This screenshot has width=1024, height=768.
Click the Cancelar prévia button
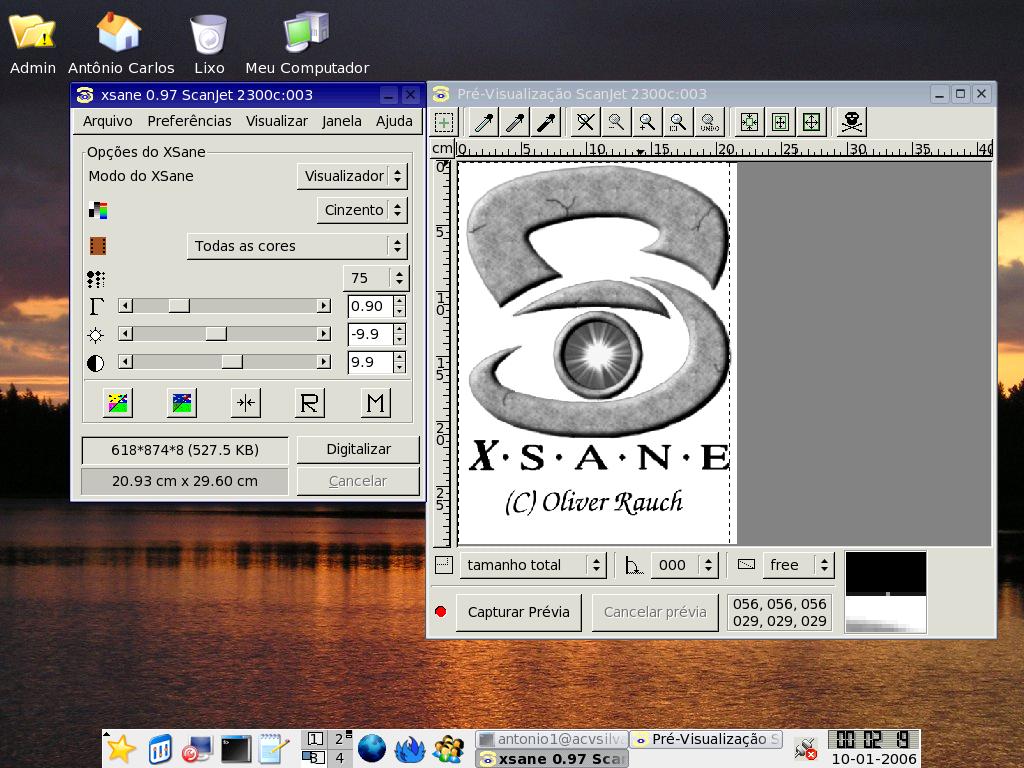(655, 612)
